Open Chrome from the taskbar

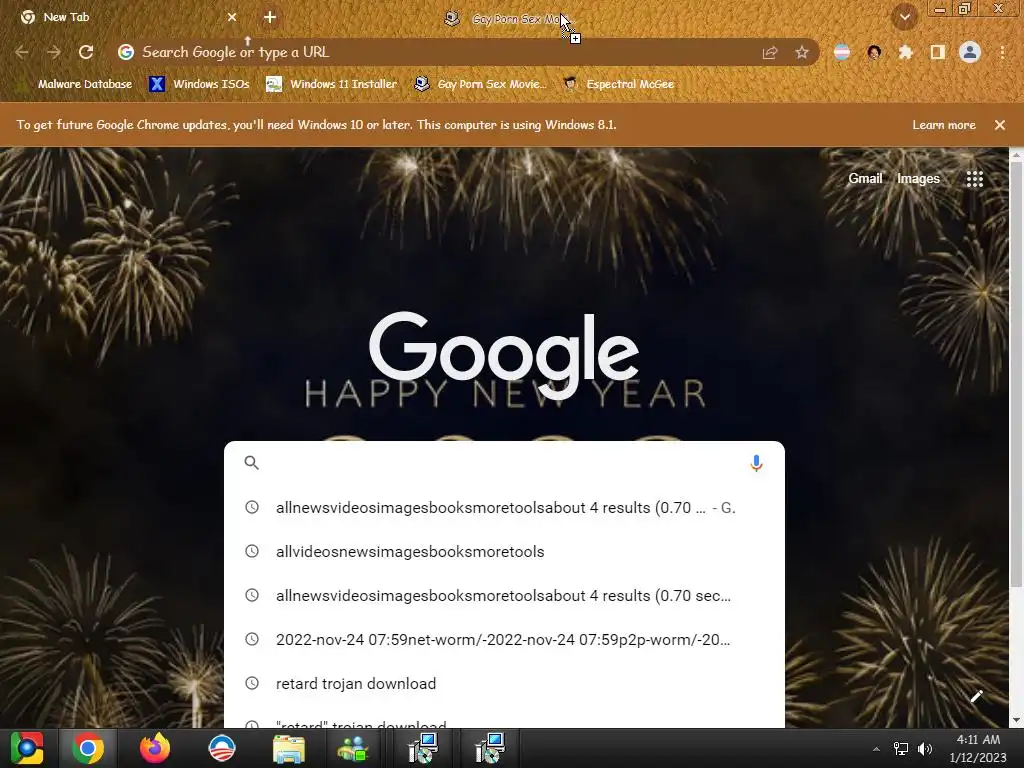(x=88, y=748)
